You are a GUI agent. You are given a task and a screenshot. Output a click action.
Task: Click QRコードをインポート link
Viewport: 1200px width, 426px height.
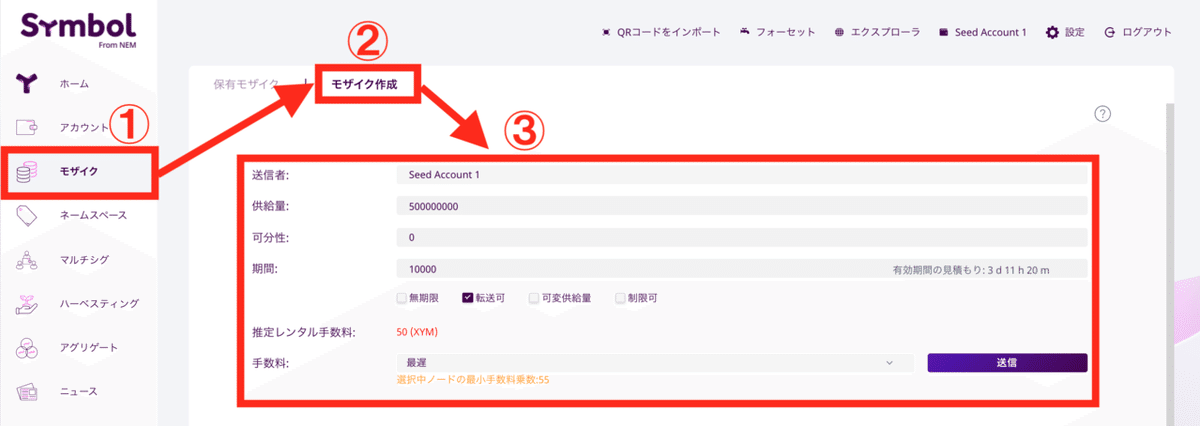pos(669,32)
